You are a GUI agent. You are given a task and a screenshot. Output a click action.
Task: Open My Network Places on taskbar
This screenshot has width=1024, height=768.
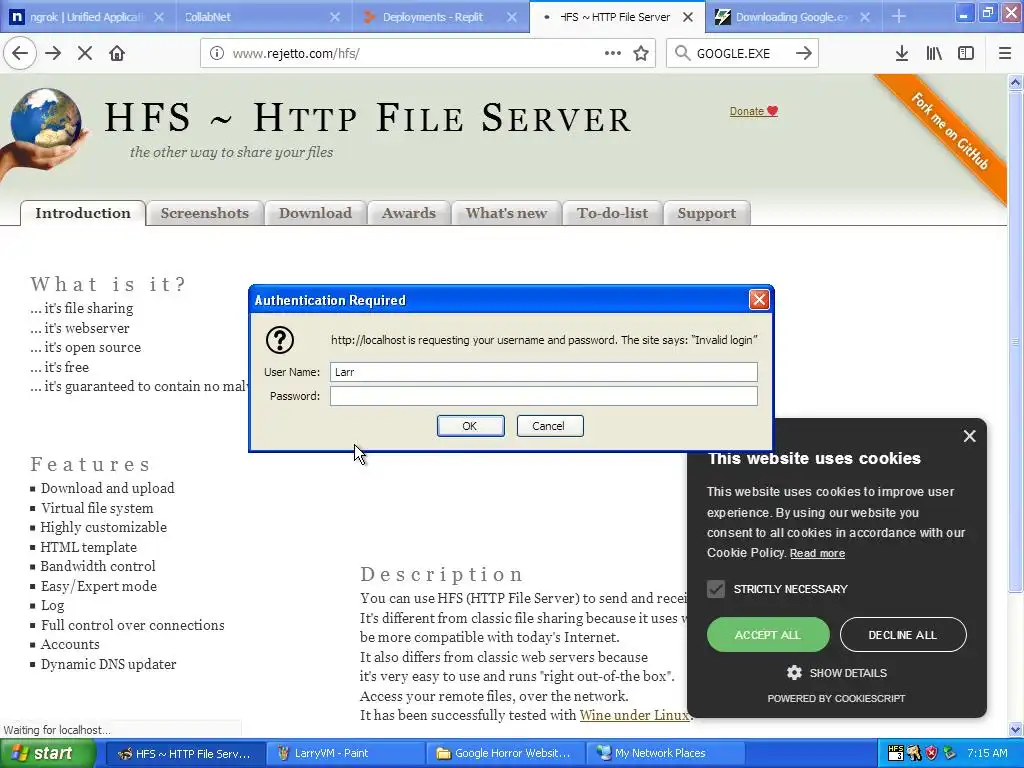(665, 753)
